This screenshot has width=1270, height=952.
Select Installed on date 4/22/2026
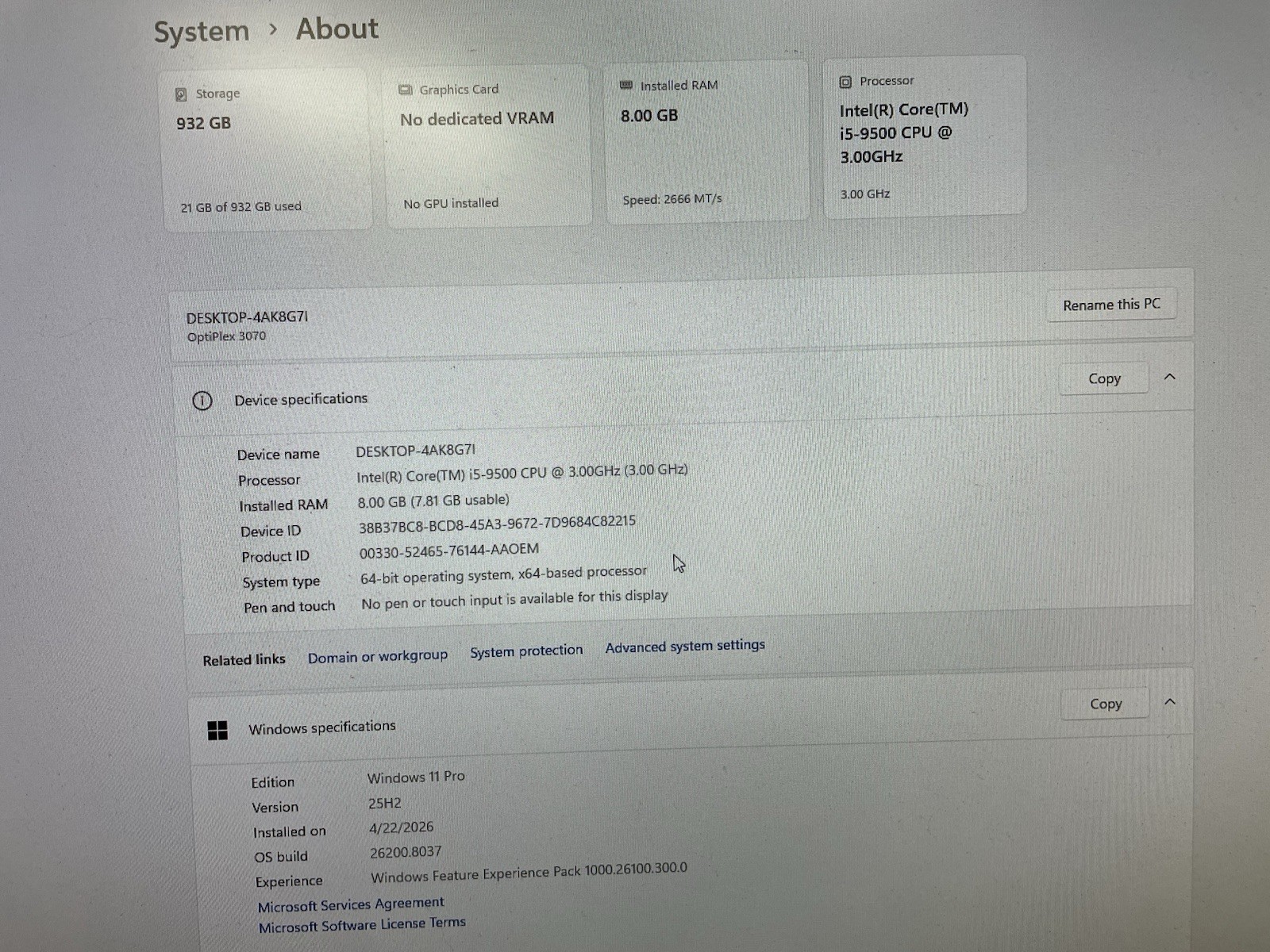[x=402, y=827]
